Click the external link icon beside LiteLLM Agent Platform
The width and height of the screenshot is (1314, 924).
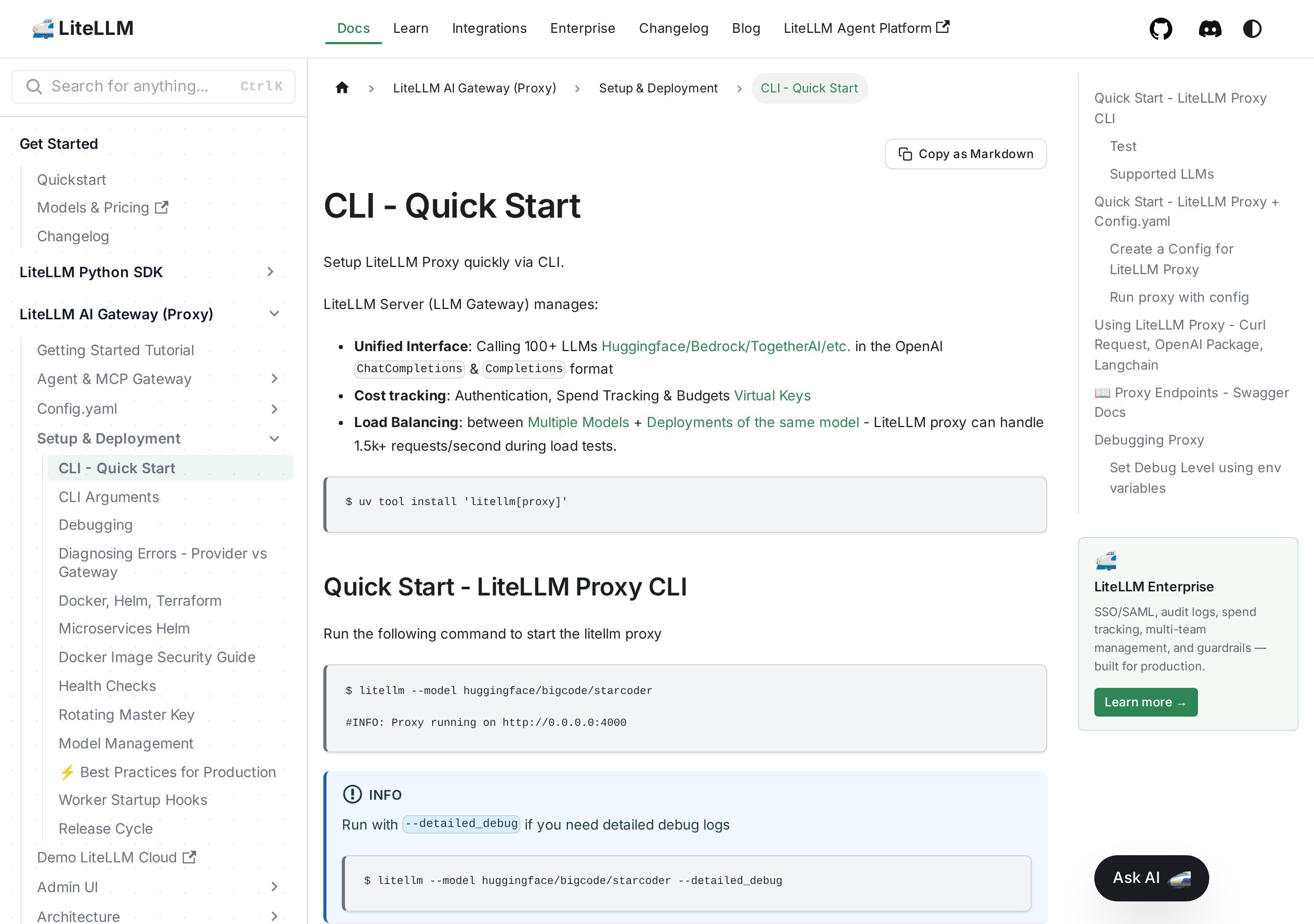click(942, 27)
